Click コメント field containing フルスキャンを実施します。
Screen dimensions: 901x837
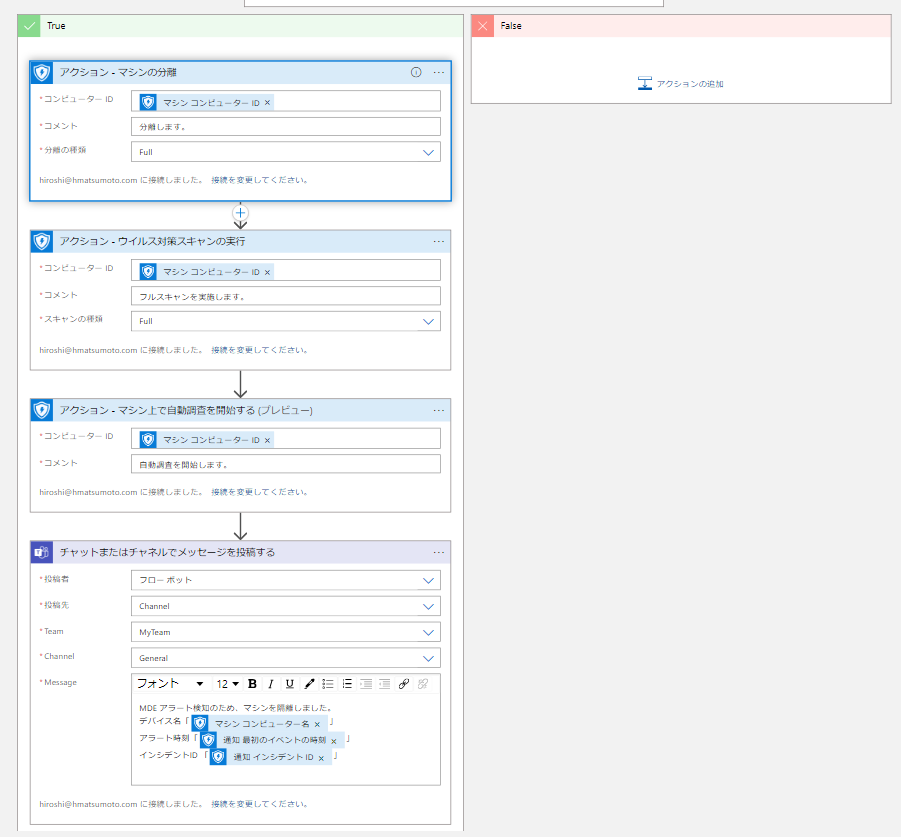(x=286, y=296)
